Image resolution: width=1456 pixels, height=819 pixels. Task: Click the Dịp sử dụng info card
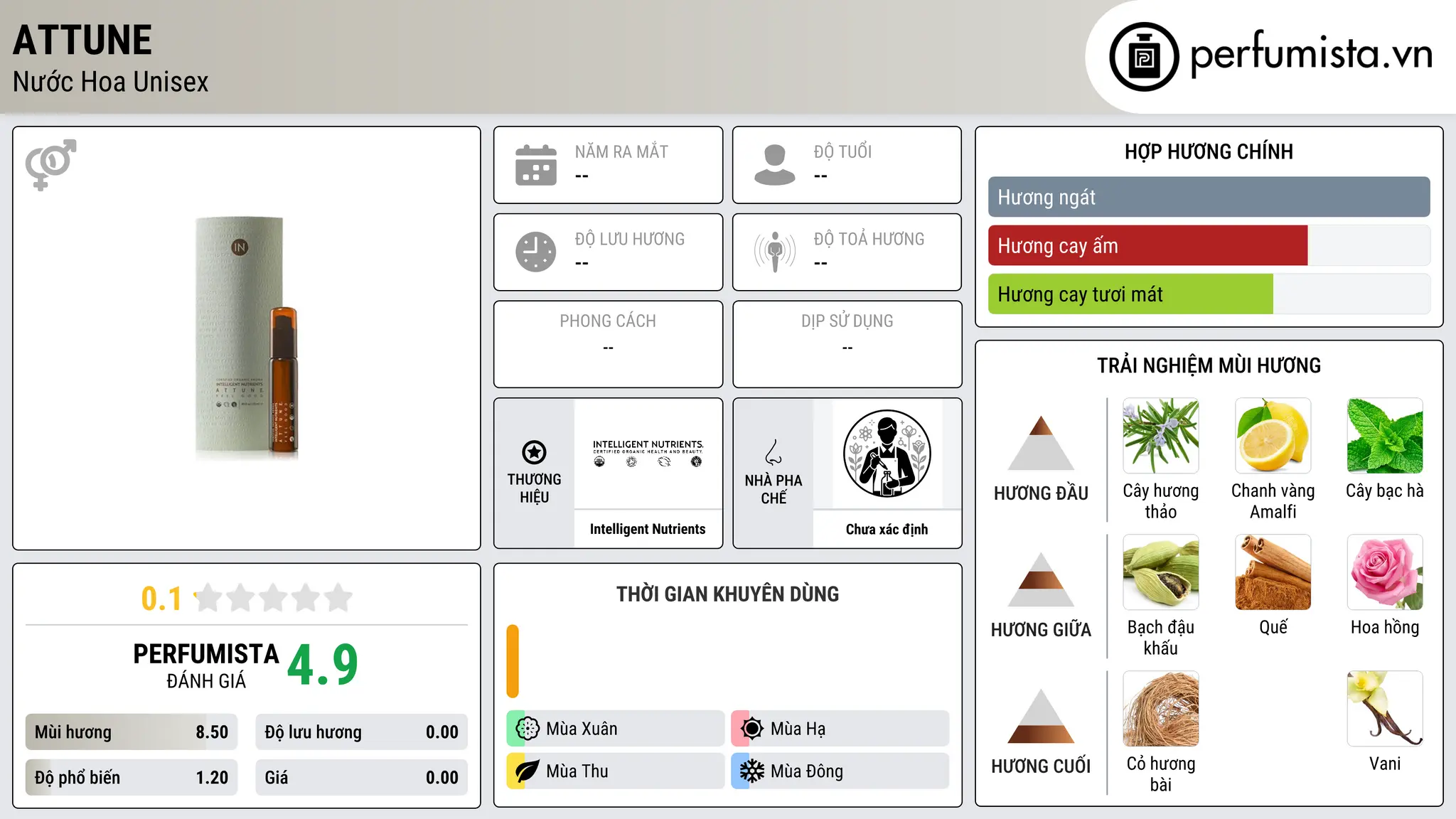click(x=847, y=344)
